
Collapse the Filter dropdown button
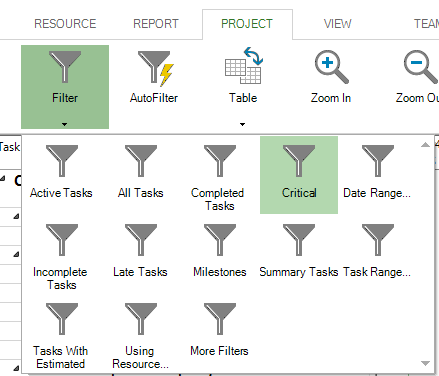(x=65, y=87)
